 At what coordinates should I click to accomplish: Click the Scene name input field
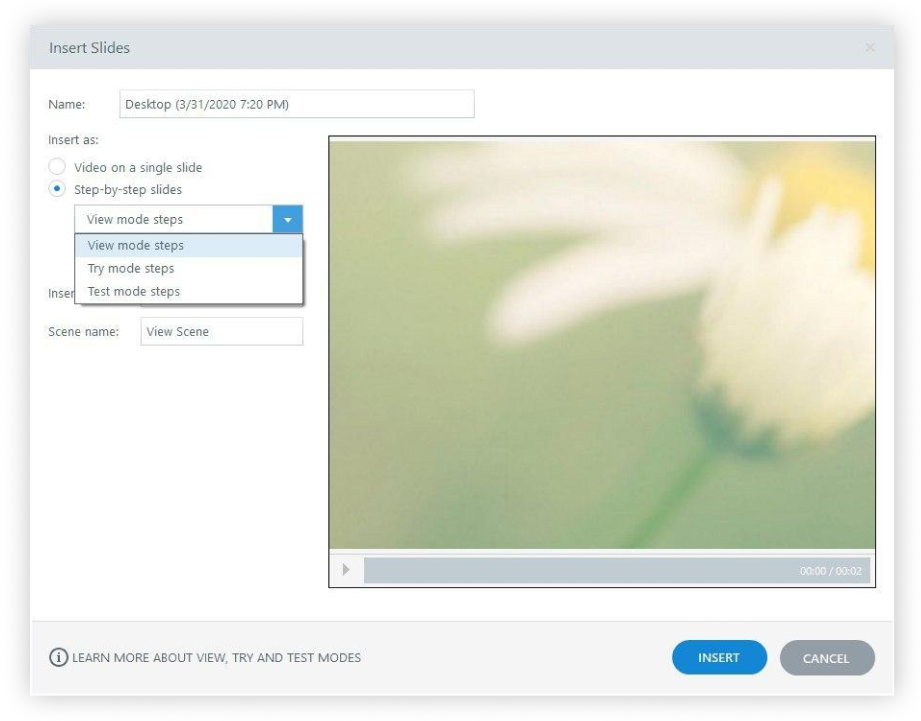221,331
